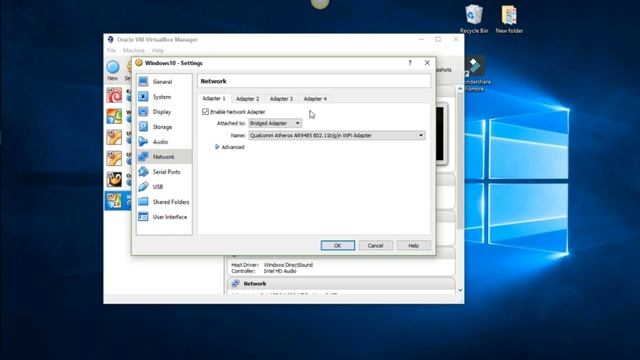Click the 'Intel HD Audio' controller text
This screenshot has height=360, width=640.
pos(280,271)
